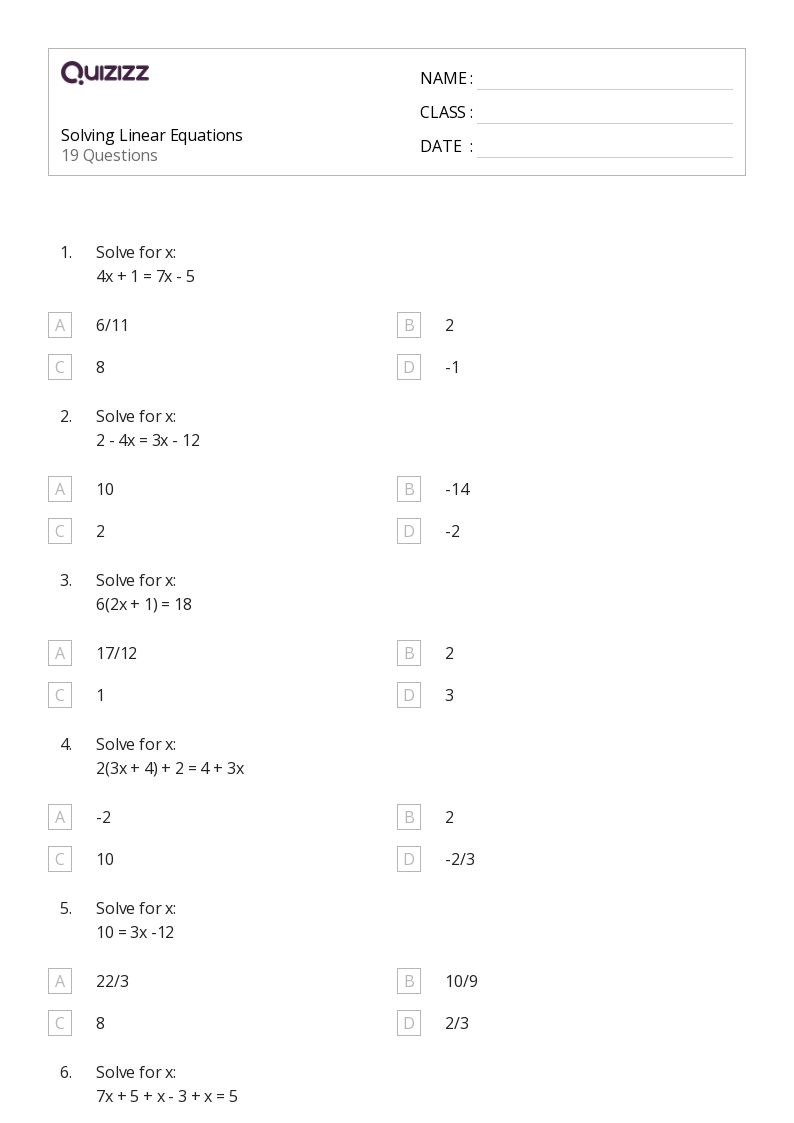The height and width of the screenshot is (1123, 794).
Task: Check box D (-2/3) on question 4
Action: click(408, 859)
